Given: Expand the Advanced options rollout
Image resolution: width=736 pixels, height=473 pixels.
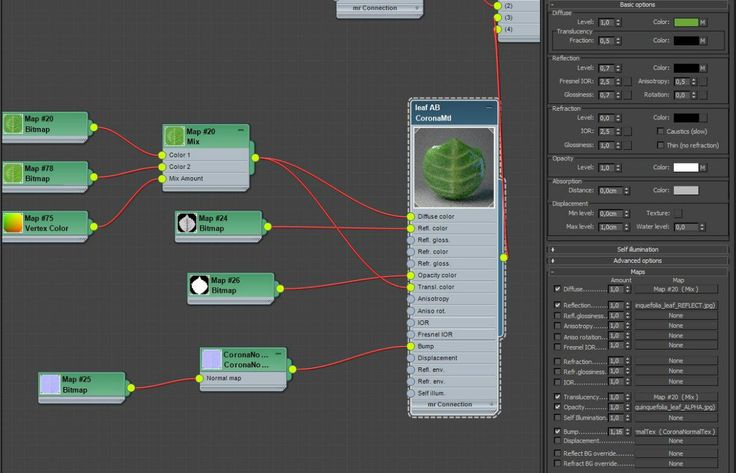Looking at the screenshot, I should [638, 260].
